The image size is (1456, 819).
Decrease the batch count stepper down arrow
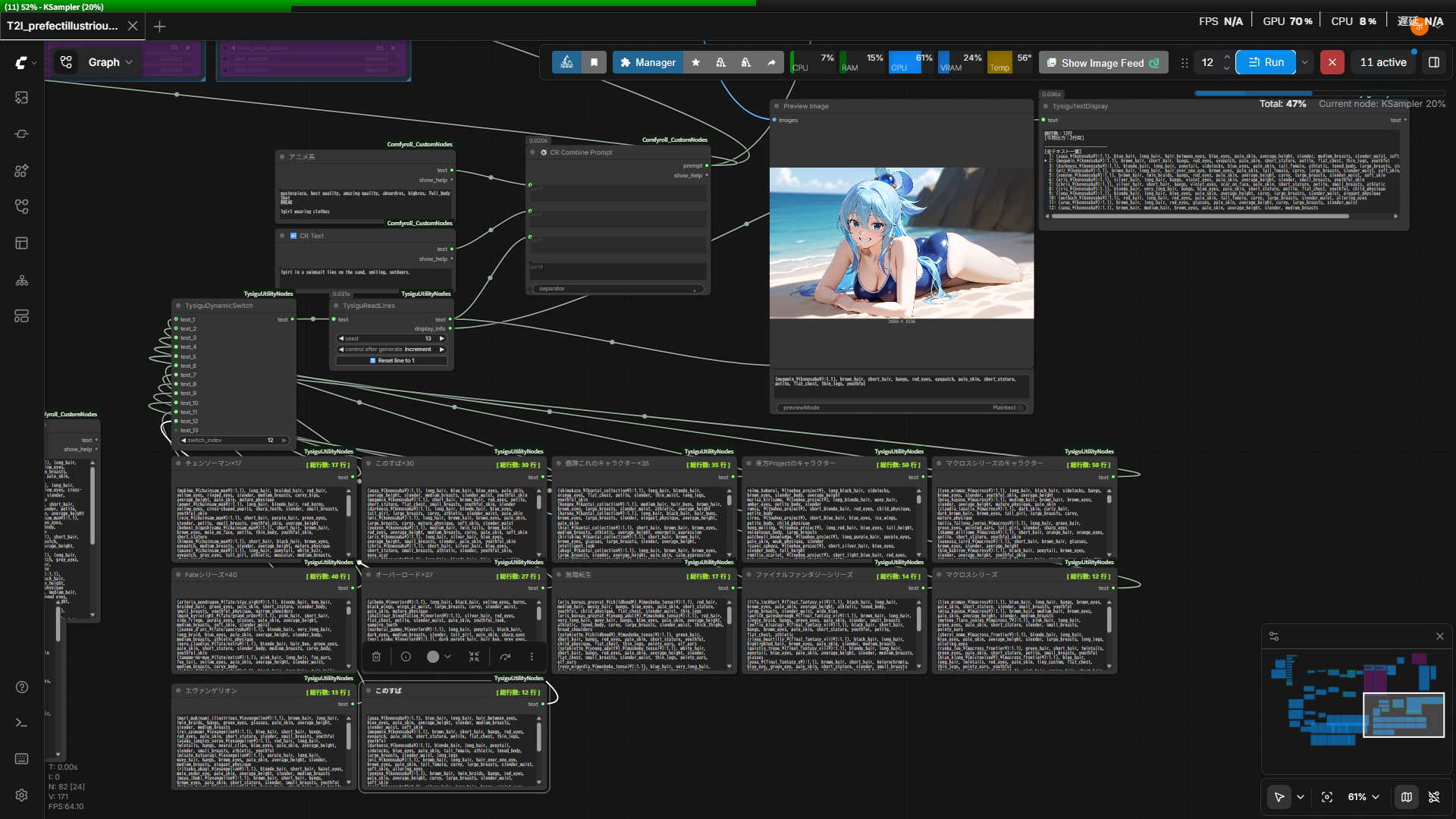point(1227,68)
